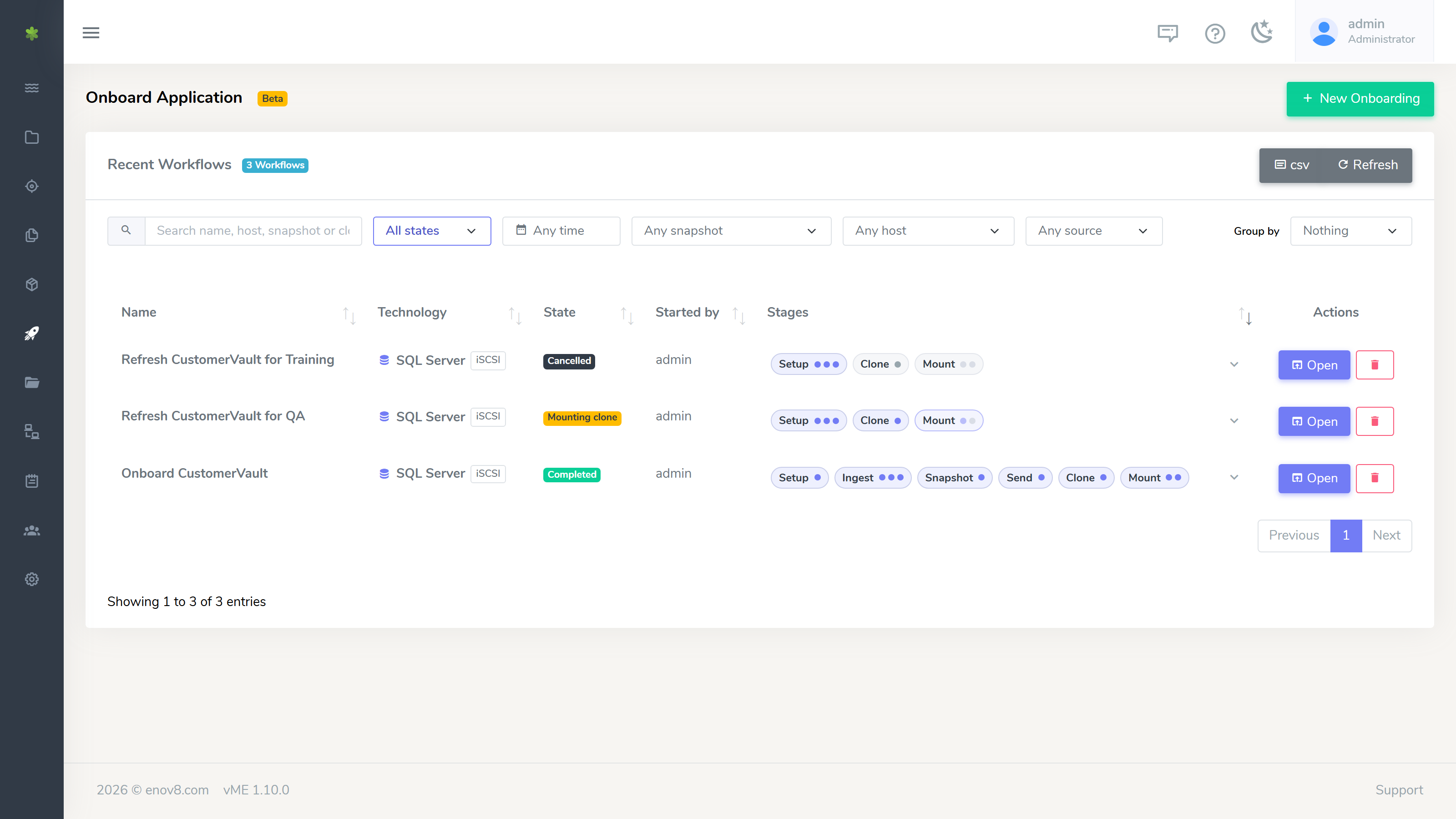Open the Onboard CustomerVault workflow
Screen dimensions: 1456x819
(x=1314, y=478)
